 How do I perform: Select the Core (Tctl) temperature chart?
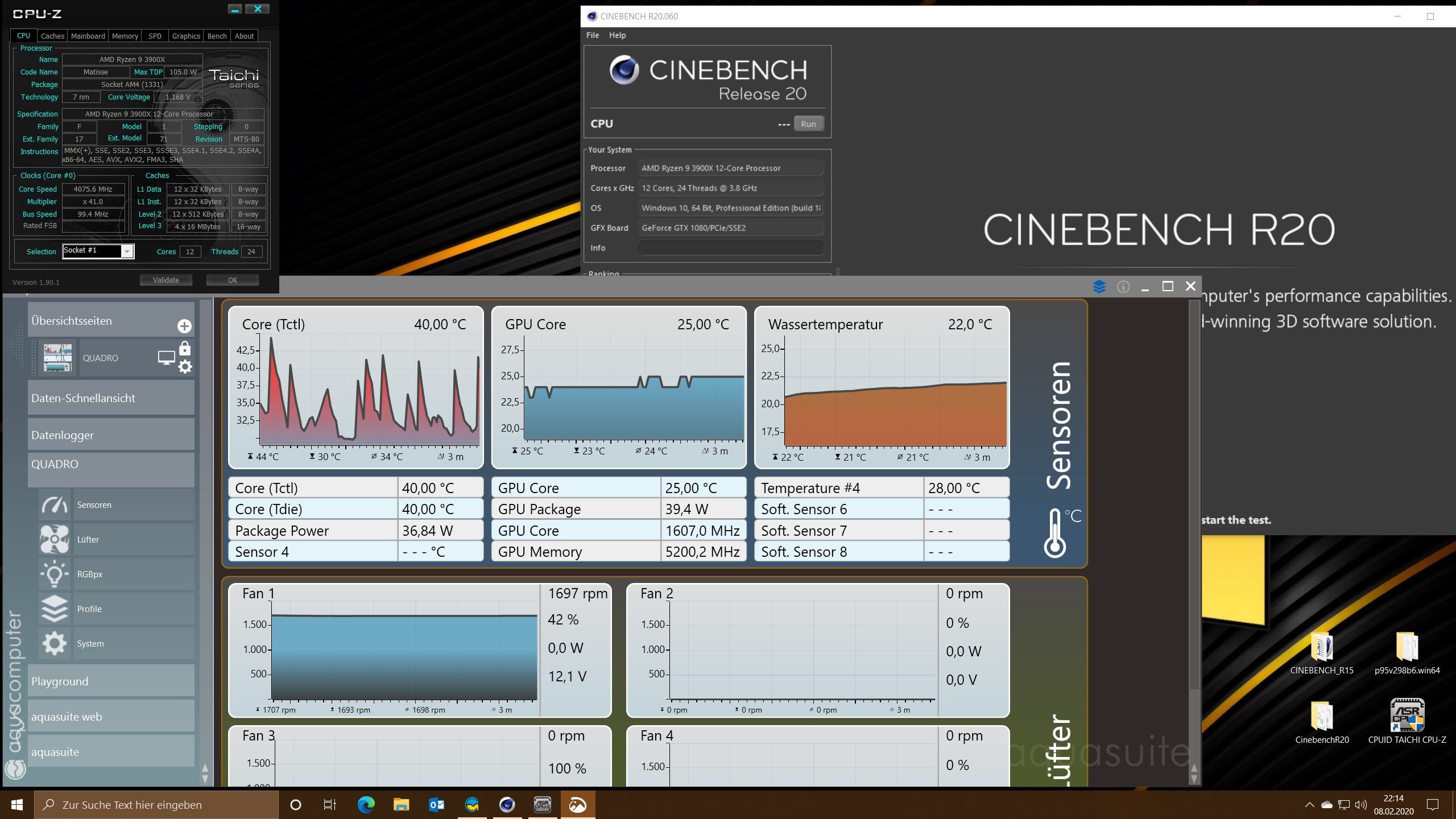tap(356, 387)
